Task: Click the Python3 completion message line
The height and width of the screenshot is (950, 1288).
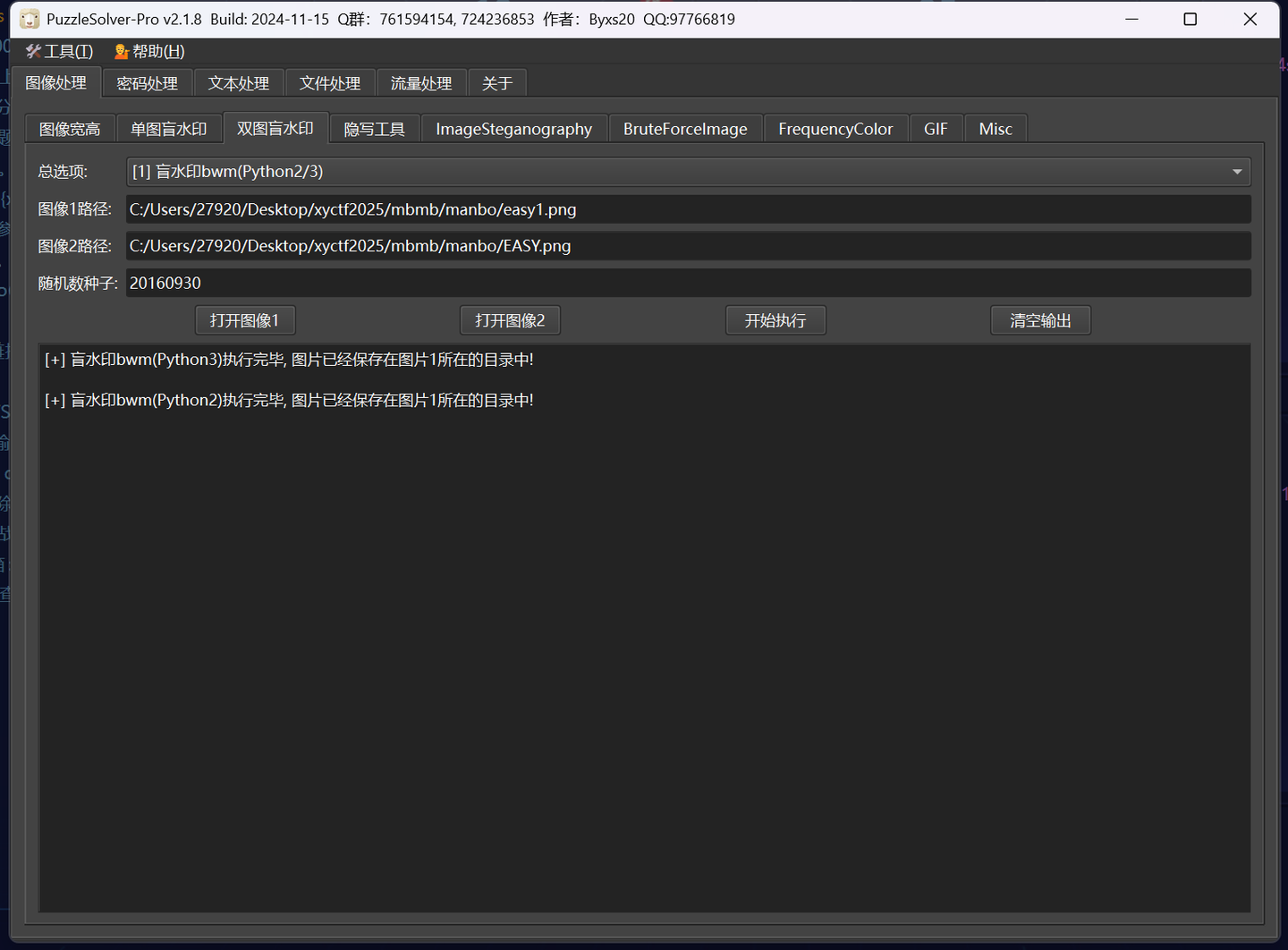Action: click(289, 360)
